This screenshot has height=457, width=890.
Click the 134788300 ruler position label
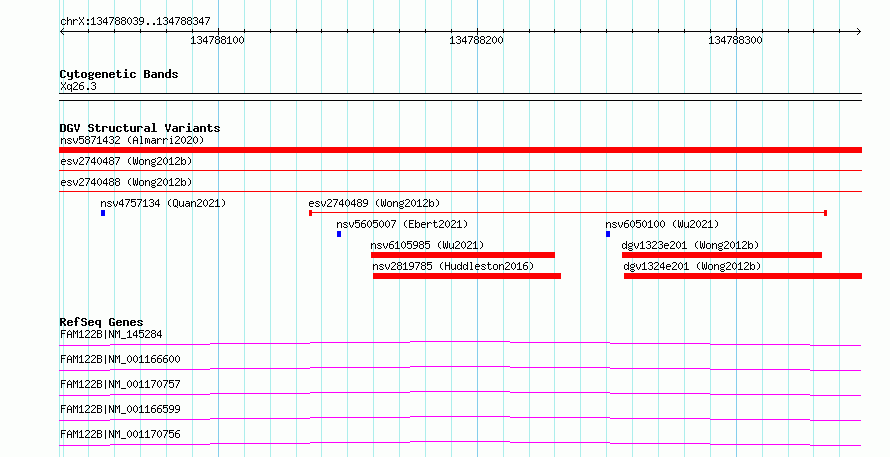[x=735, y=40]
